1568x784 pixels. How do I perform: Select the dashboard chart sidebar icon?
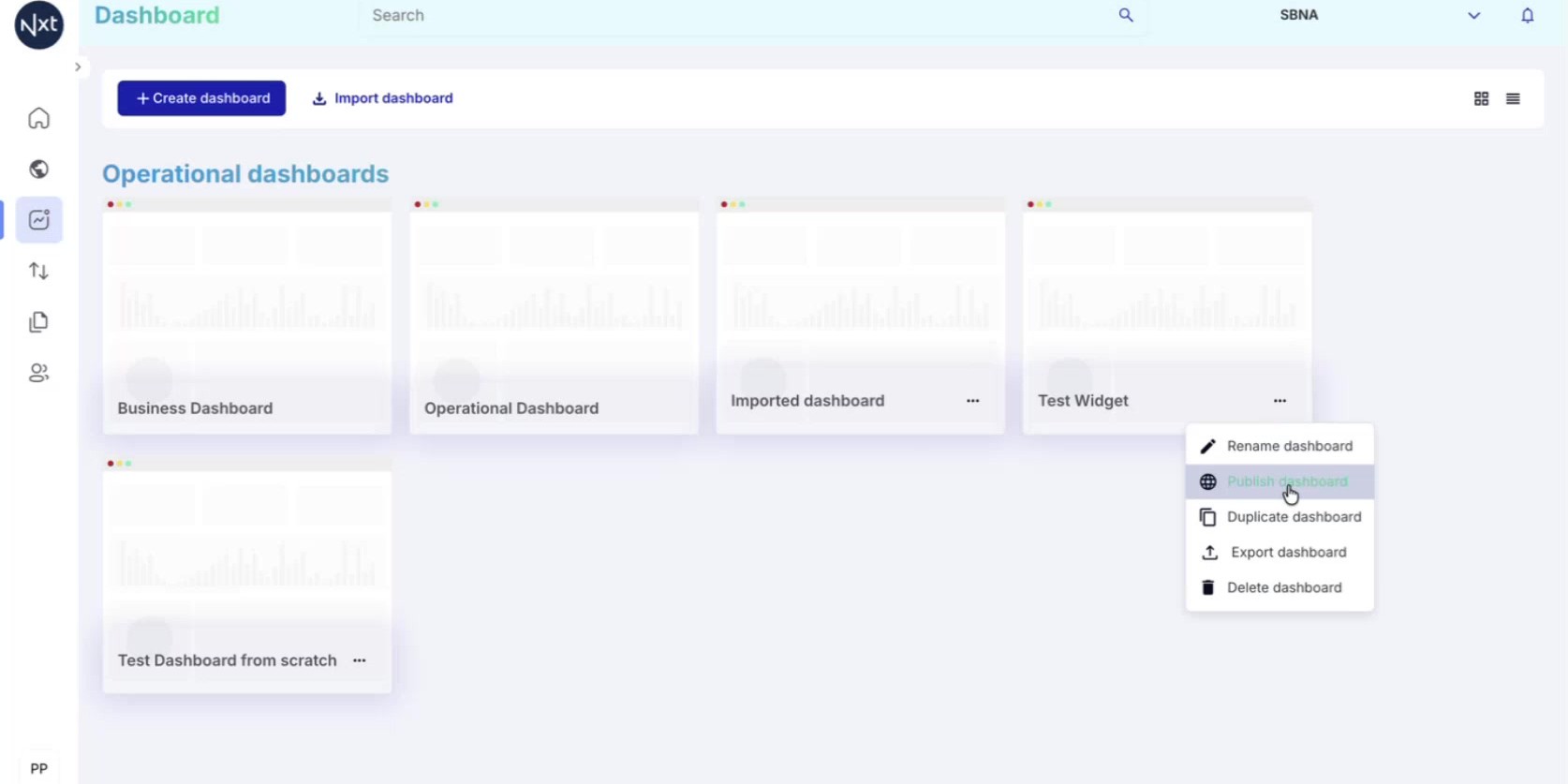[x=38, y=220]
